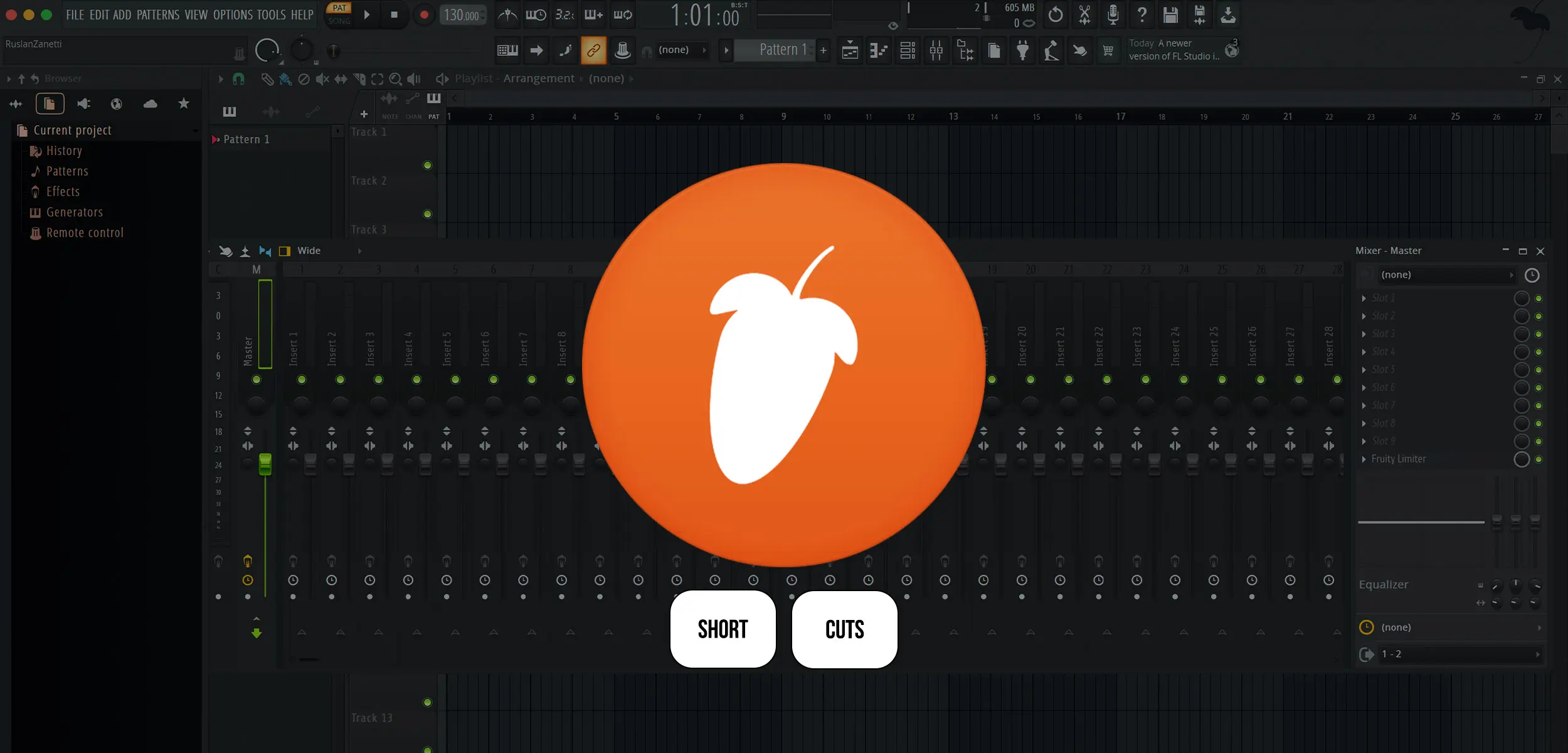Select the playlist zoom tool

[x=395, y=79]
